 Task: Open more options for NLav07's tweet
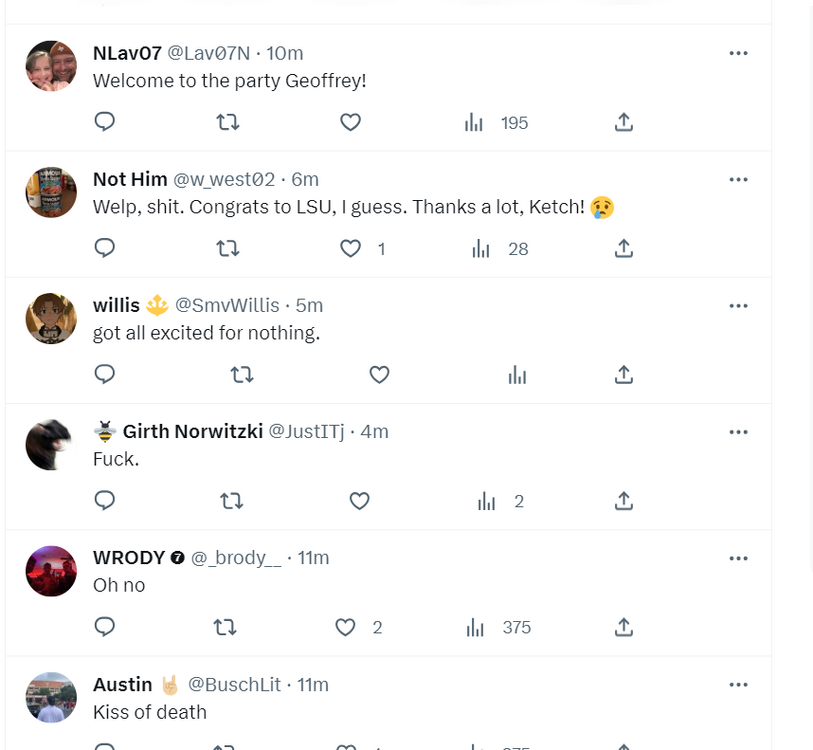[x=738, y=53]
